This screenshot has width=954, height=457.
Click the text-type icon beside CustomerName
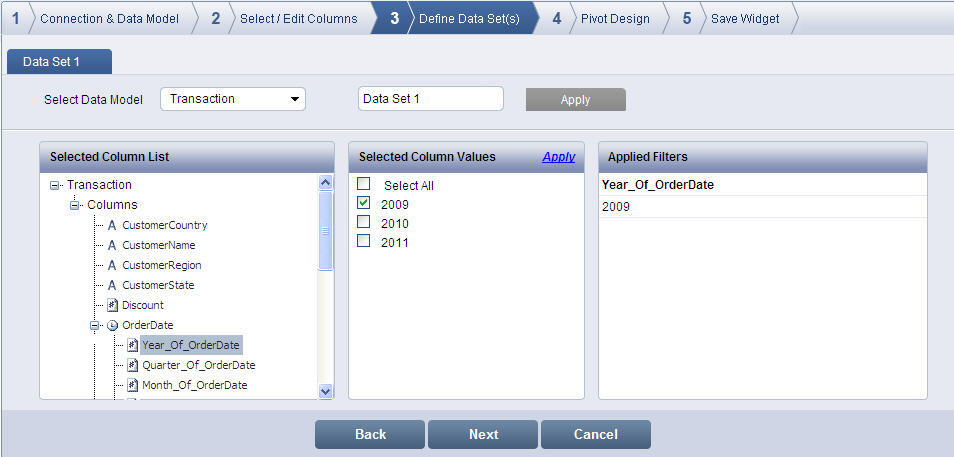click(112, 245)
